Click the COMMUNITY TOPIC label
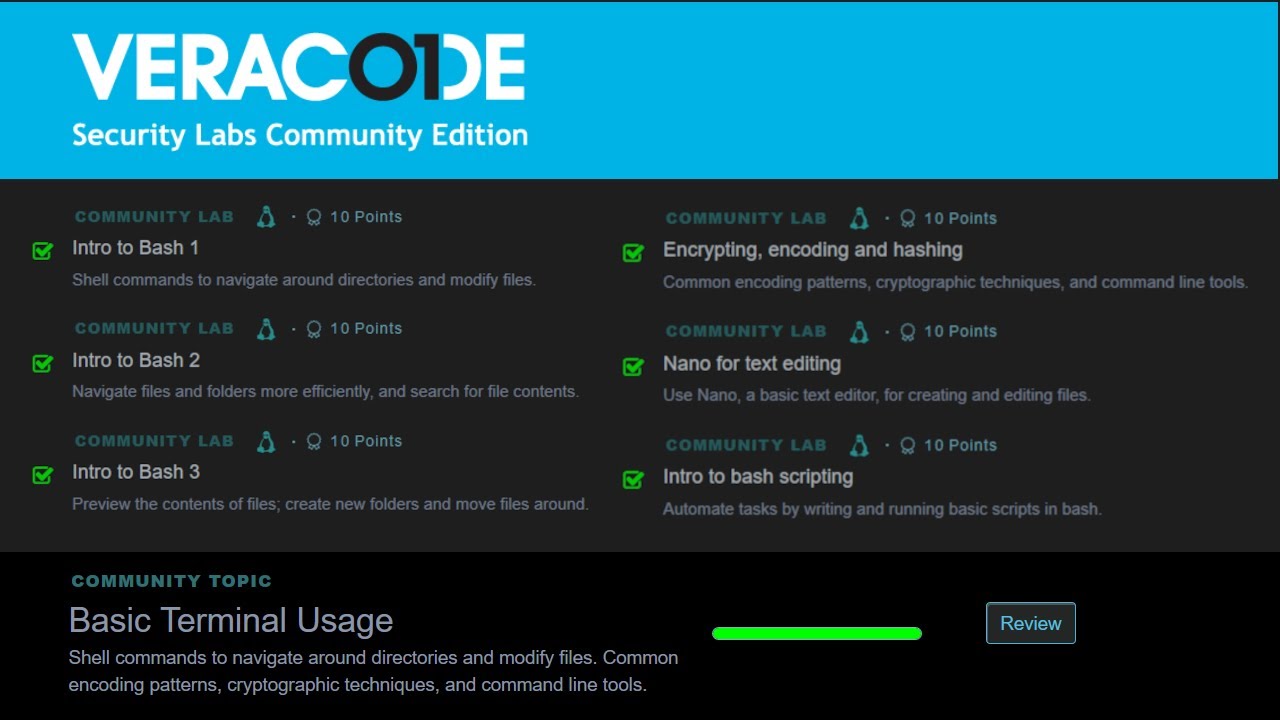Viewport: 1280px width, 720px height. pyautogui.click(x=172, y=581)
